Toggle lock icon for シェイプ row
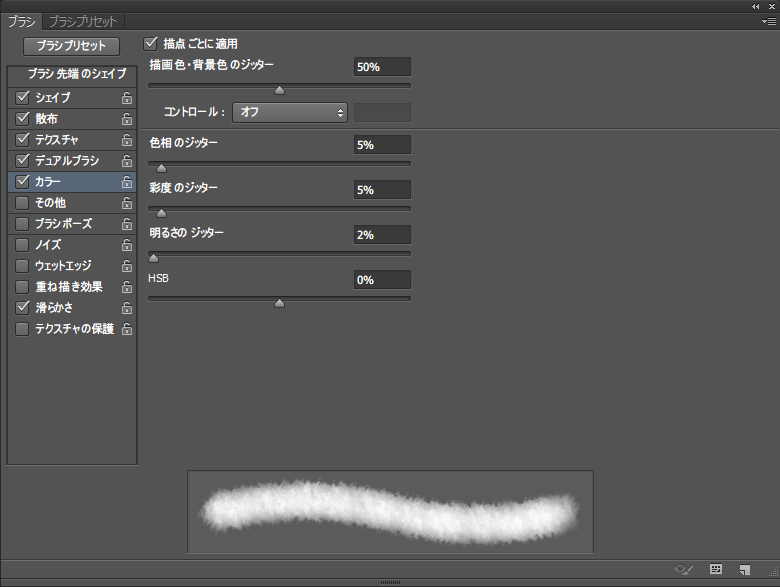 127,98
